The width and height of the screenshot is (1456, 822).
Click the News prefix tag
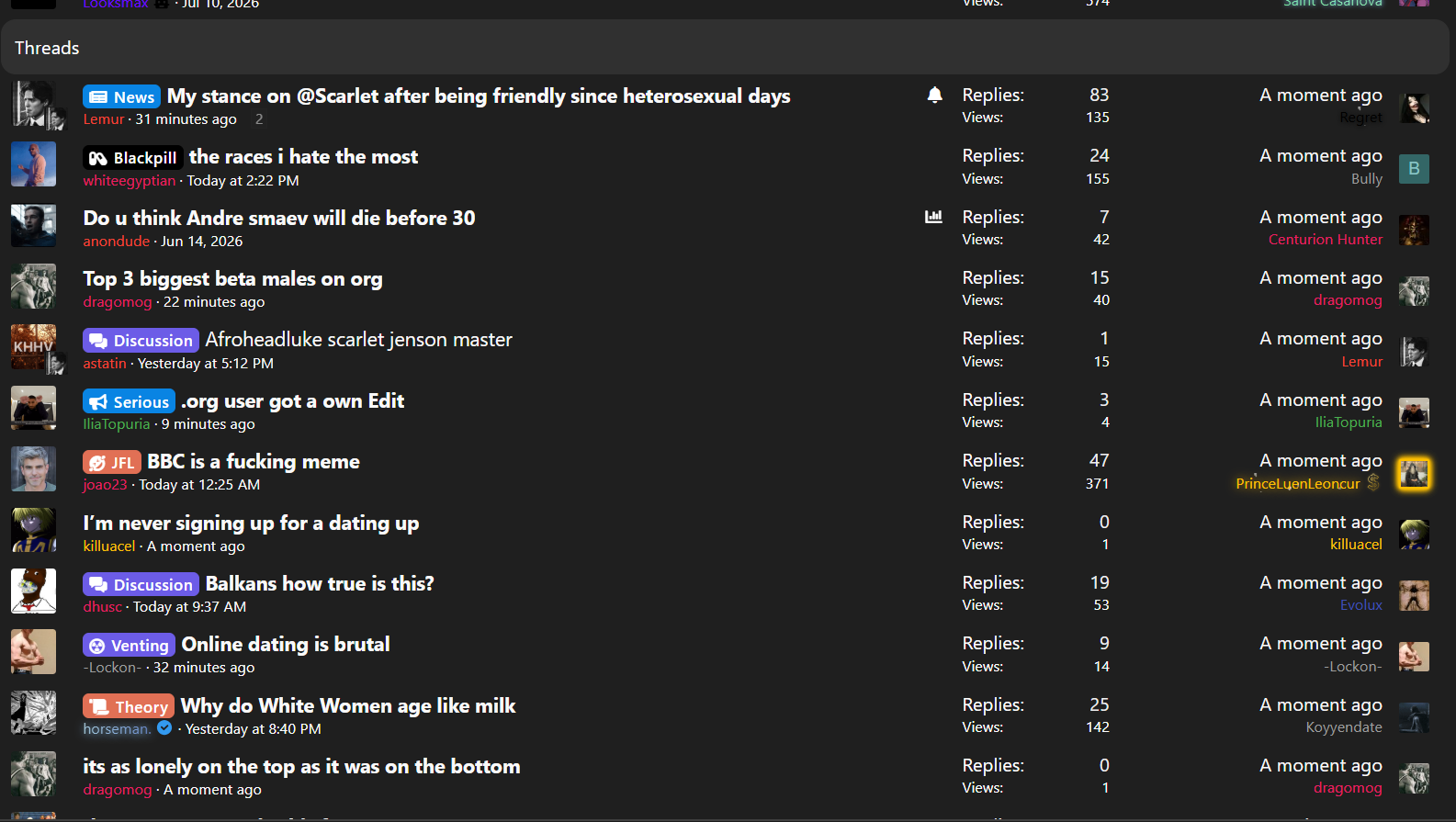click(122, 96)
